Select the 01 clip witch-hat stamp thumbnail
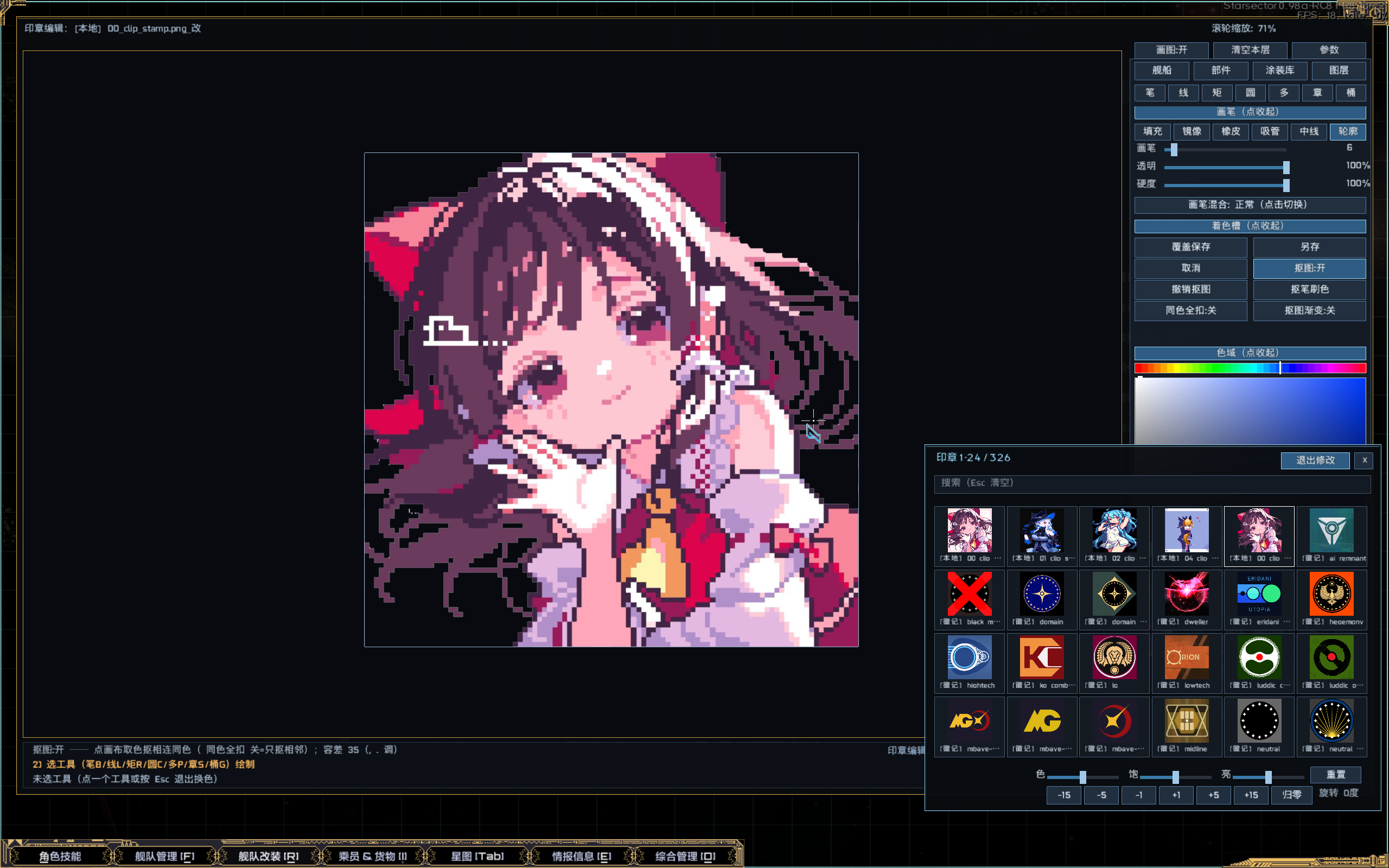 pyautogui.click(x=1042, y=535)
